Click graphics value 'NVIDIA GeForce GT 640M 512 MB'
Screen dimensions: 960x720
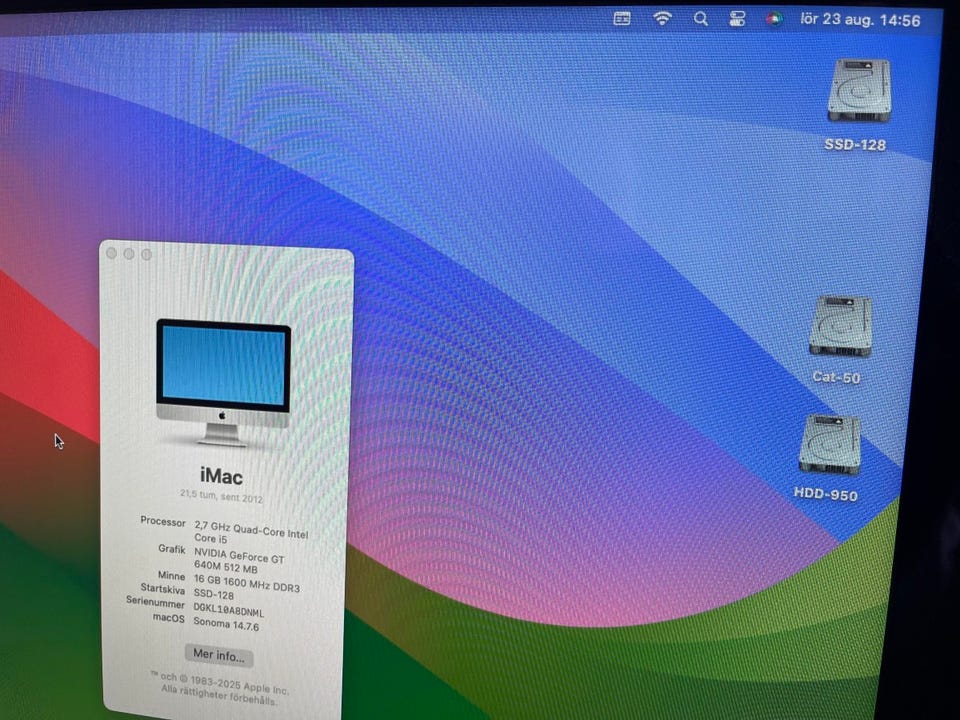click(x=239, y=560)
